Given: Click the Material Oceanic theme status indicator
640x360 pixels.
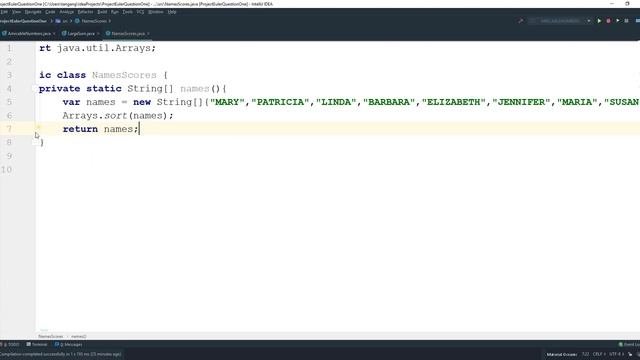Looking at the screenshot, I should tap(562, 354).
